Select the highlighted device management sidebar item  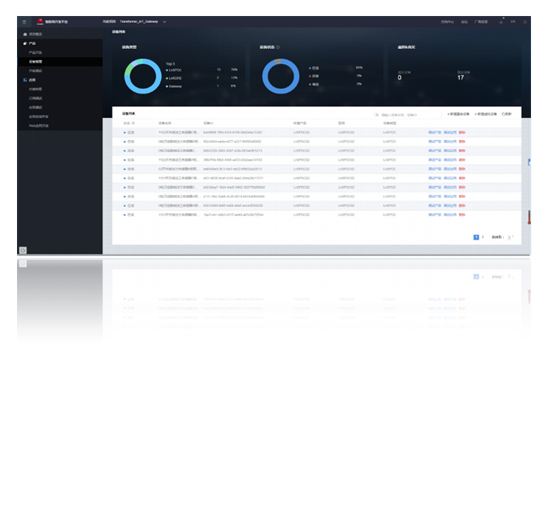(60, 61)
